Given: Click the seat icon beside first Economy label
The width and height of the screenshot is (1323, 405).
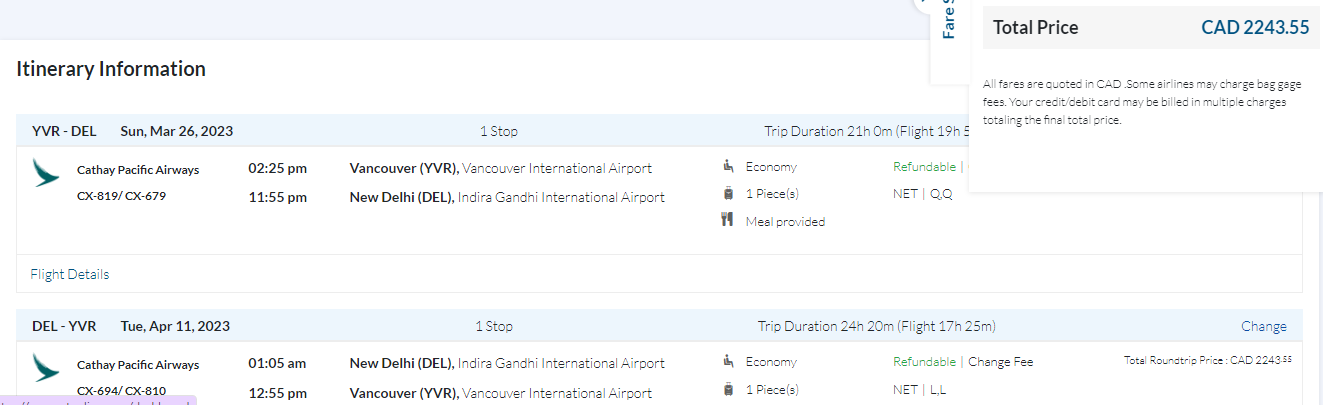Looking at the screenshot, I should pos(728,167).
